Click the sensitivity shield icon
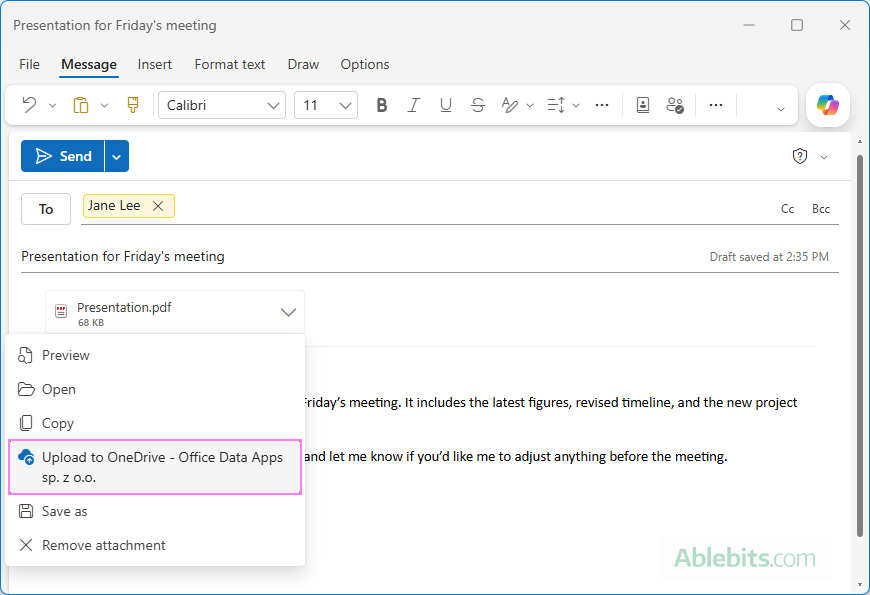The width and height of the screenshot is (870, 595). 800,157
